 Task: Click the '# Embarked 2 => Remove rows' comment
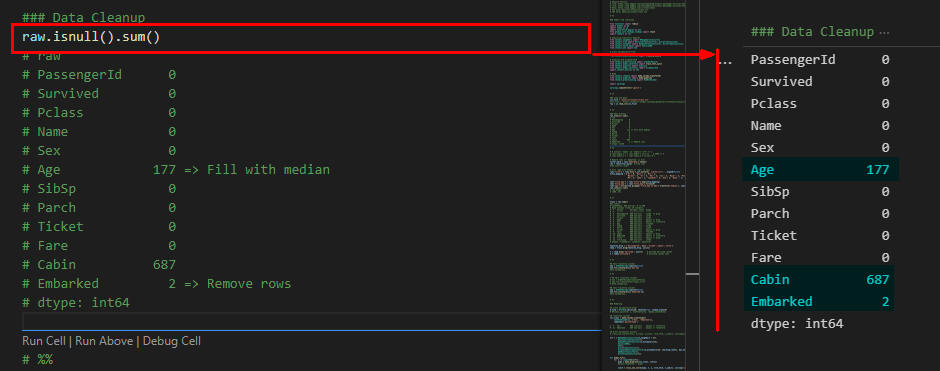[x=156, y=283]
